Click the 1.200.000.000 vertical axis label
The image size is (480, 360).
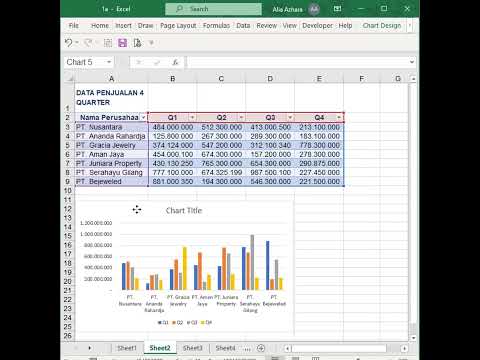[96, 223]
